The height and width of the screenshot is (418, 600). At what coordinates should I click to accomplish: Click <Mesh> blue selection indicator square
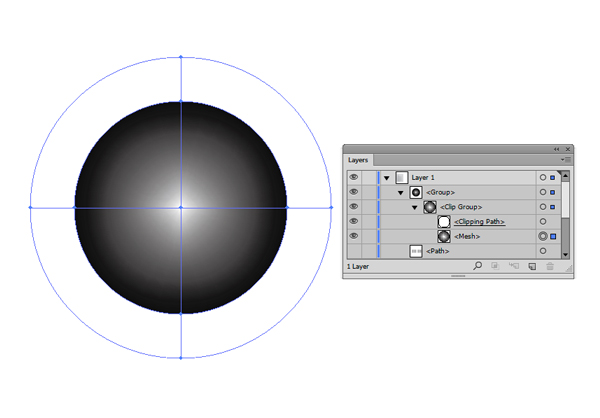pyautogui.click(x=553, y=237)
